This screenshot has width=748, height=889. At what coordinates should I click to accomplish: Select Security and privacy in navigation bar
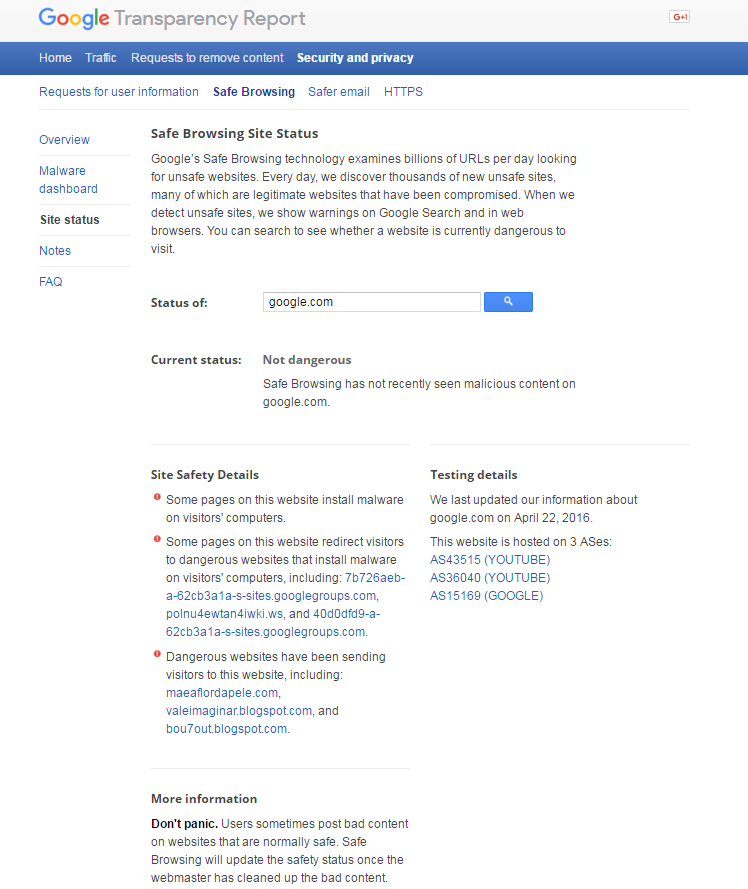pos(355,58)
